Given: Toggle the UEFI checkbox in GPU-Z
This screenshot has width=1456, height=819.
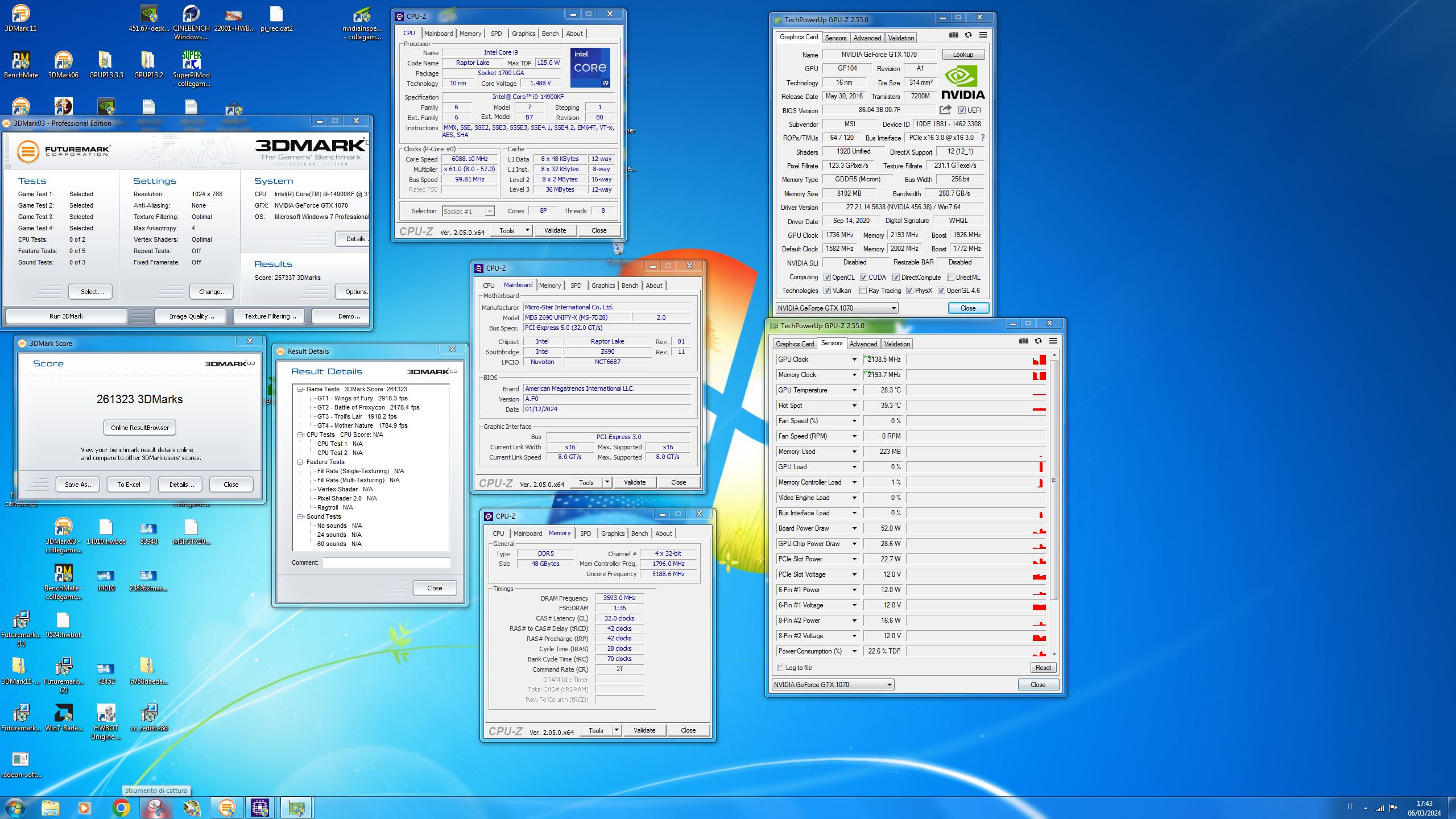Looking at the screenshot, I should pos(962,110).
